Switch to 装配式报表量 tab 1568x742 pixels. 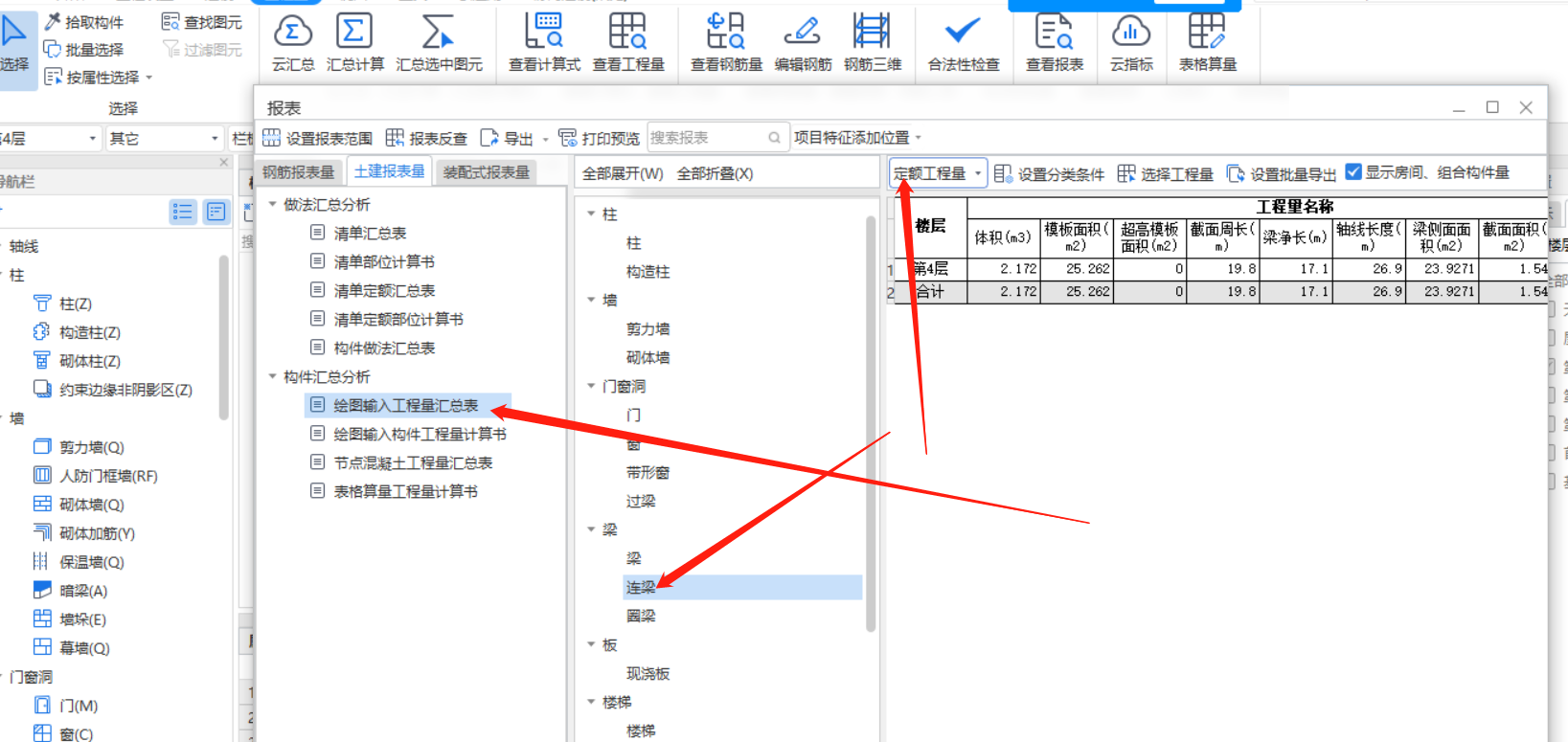(486, 172)
